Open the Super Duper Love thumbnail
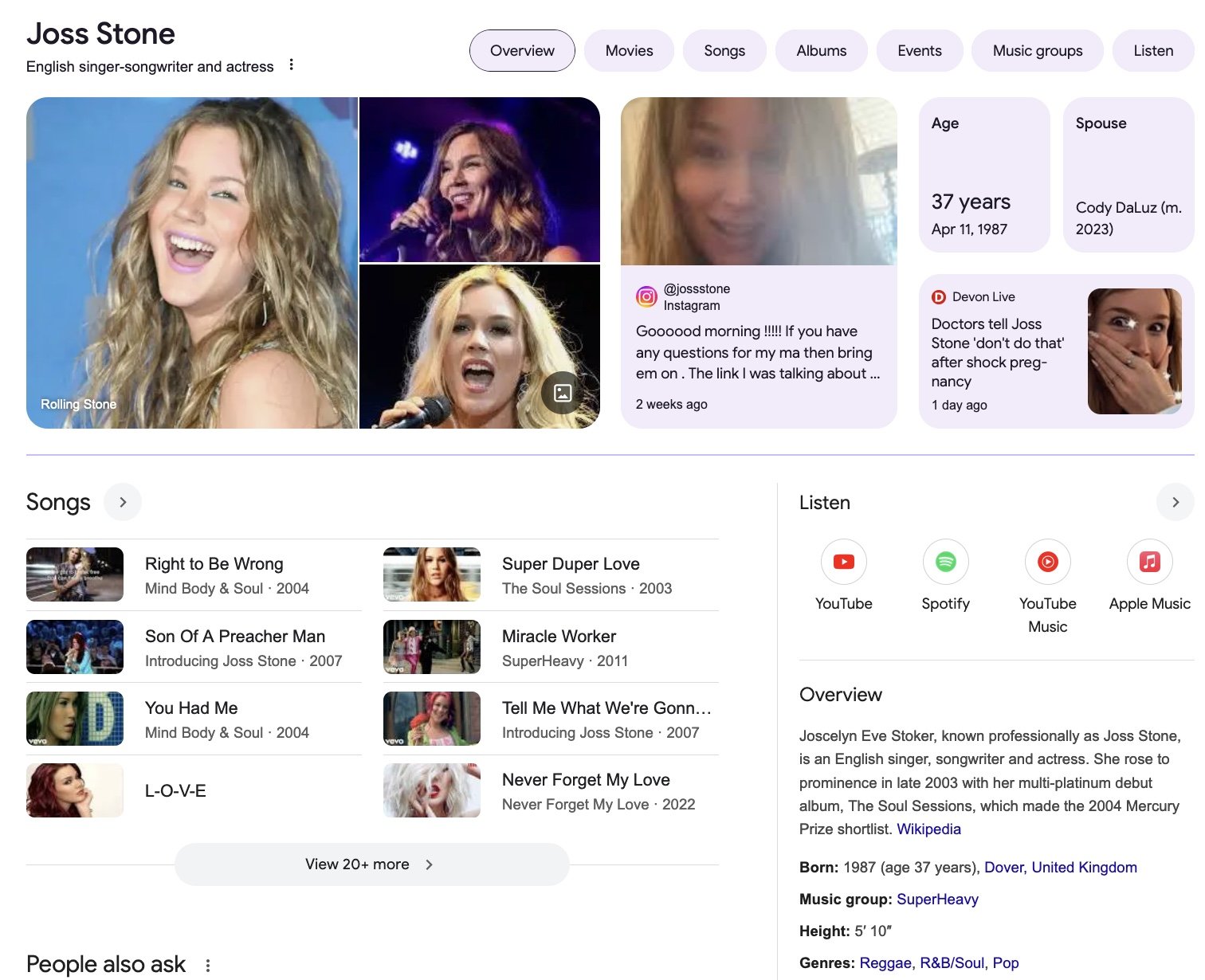 (x=432, y=574)
